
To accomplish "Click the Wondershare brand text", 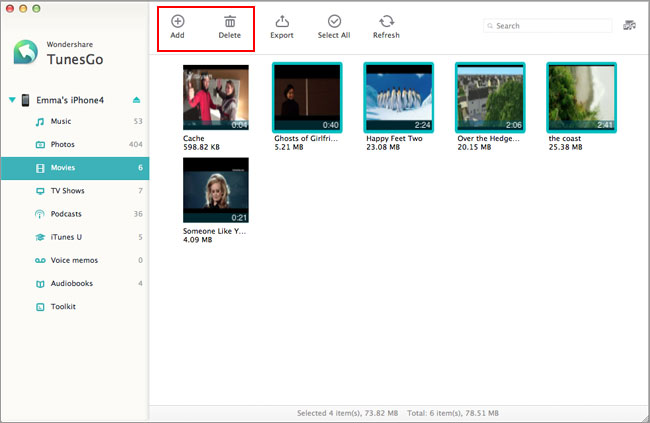I will click(x=70, y=44).
